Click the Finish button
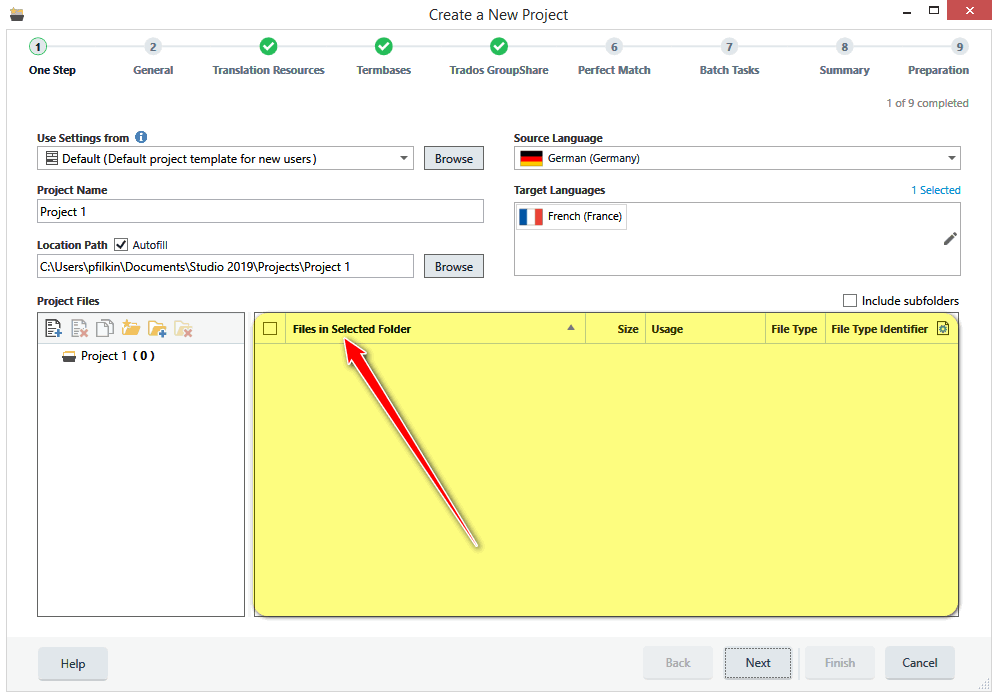This screenshot has width=994, height=697. pos(840,663)
